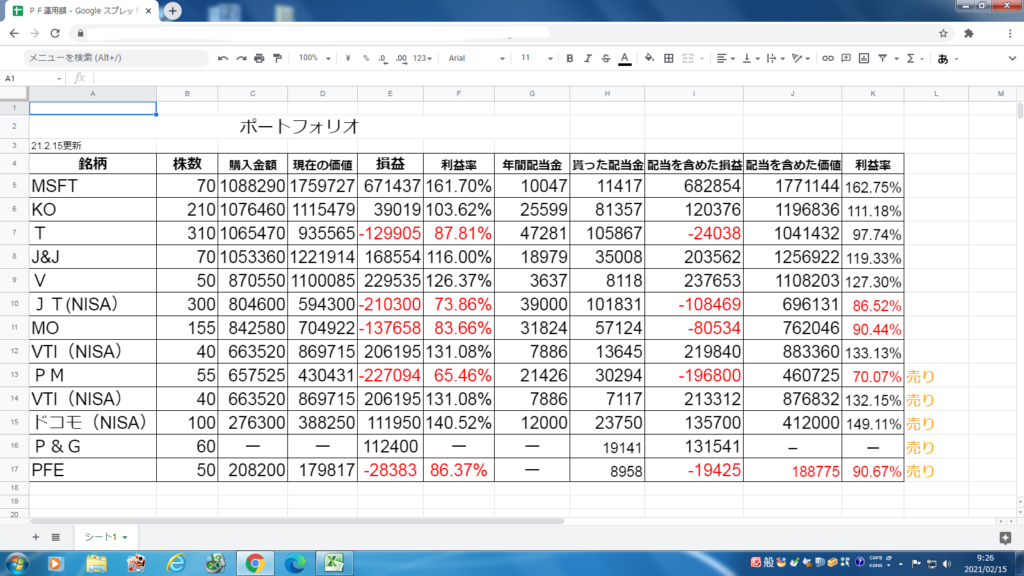Screen dimensions: 1024x576
Task: Select the cell showing -227094
Action: coord(390,376)
